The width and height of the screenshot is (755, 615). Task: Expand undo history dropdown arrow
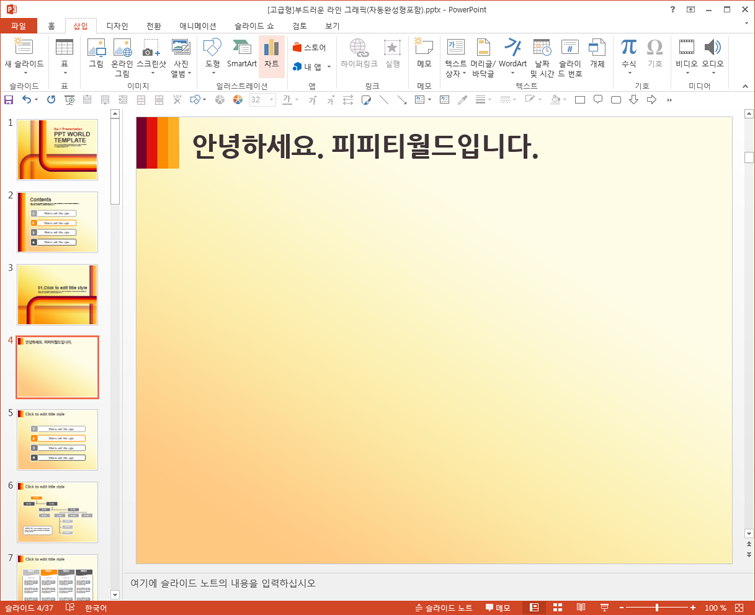pos(36,100)
